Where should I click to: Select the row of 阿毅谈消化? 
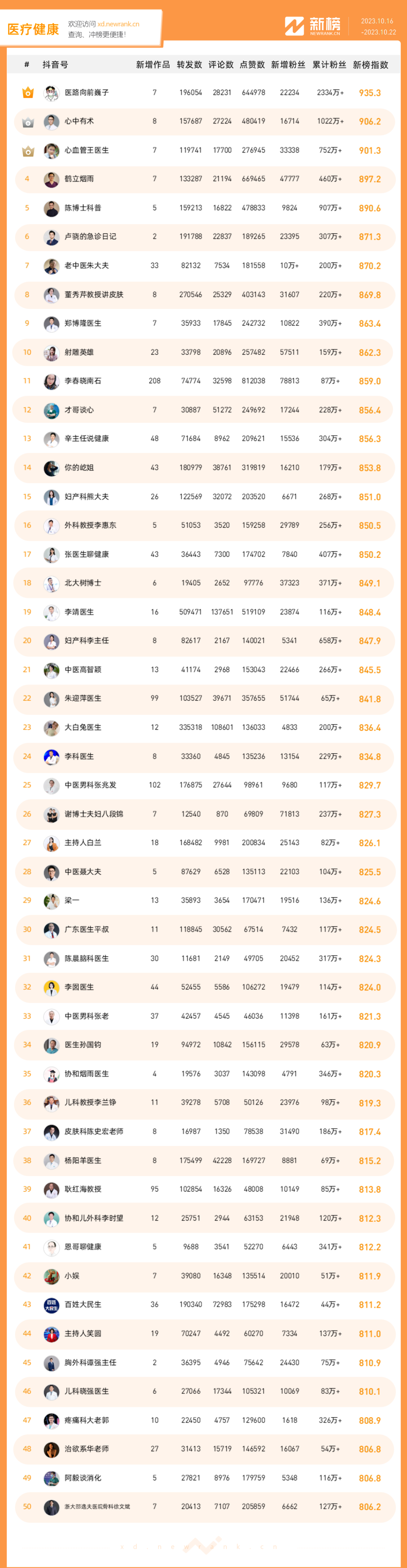coord(204,1478)
